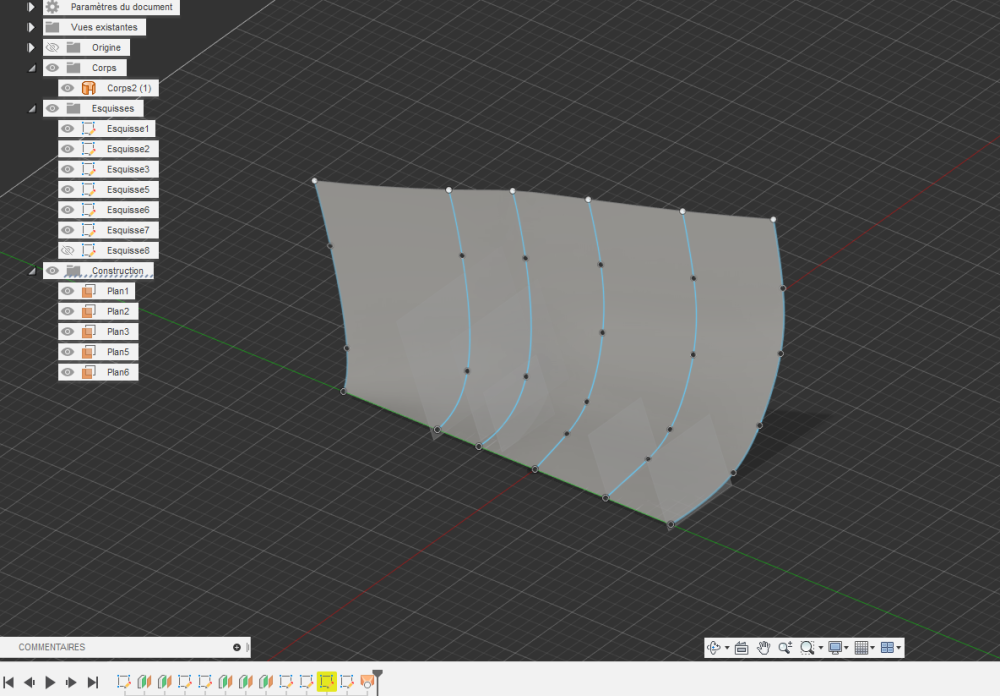This screenshot has height=696, width=1000.
Task: Click the Esquisse3 sketch icon
Action: click(89, 169)
